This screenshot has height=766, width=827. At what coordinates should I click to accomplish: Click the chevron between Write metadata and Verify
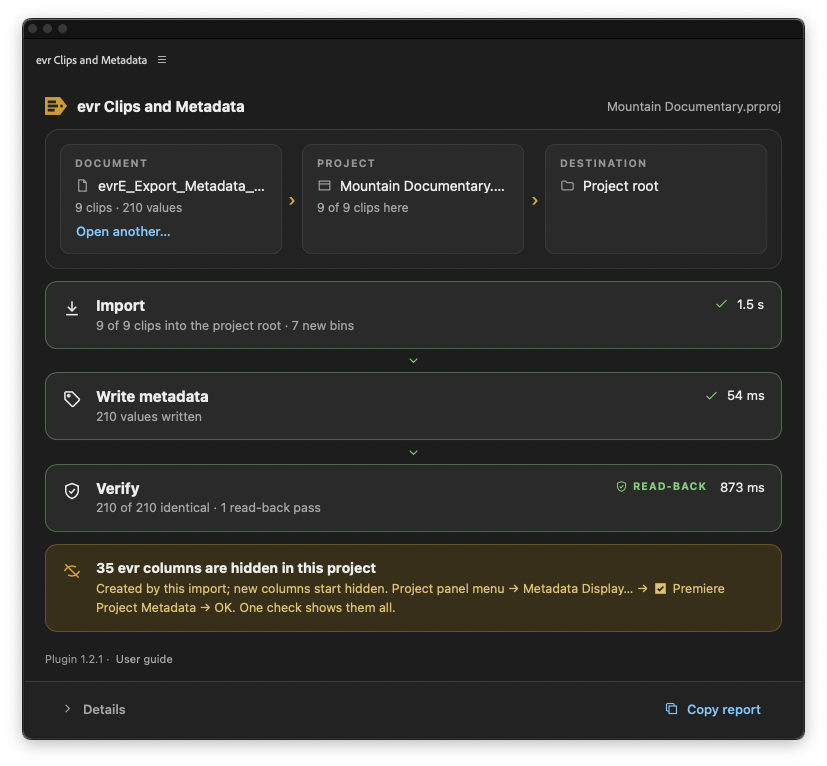pyautogui.click(x=414, y=452)
